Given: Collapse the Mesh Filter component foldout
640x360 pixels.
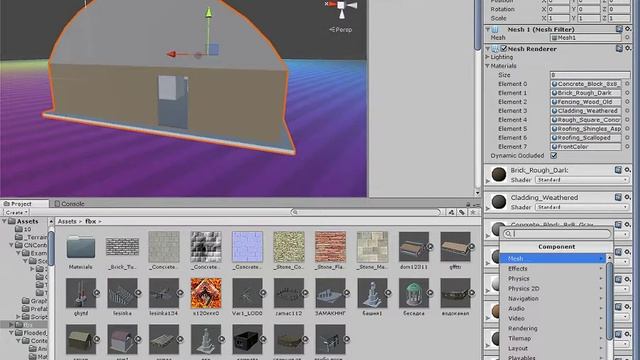Looking at the screenshot, I should 488,29.
